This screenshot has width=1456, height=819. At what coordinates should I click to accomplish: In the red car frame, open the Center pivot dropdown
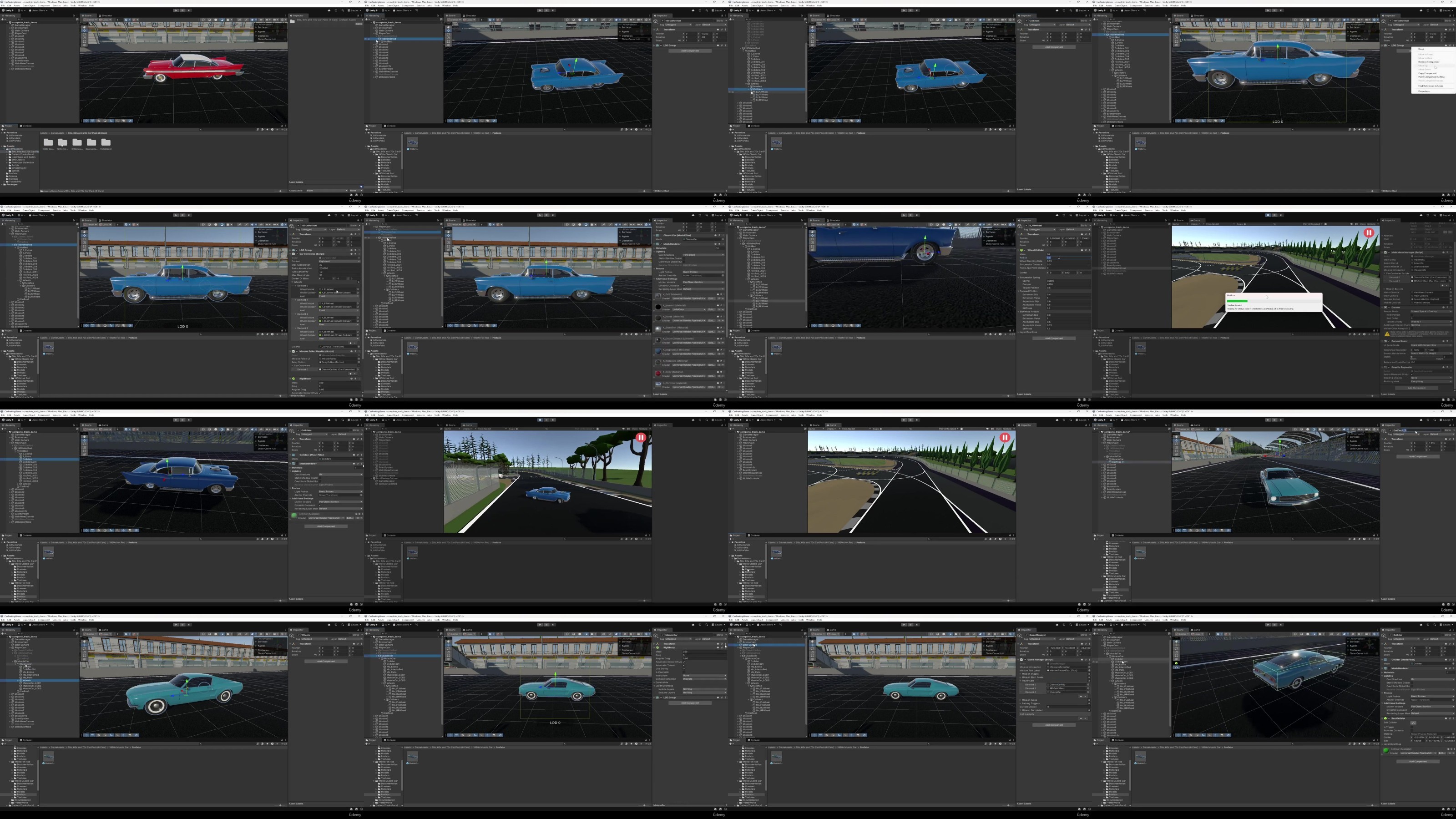(90, 20)
